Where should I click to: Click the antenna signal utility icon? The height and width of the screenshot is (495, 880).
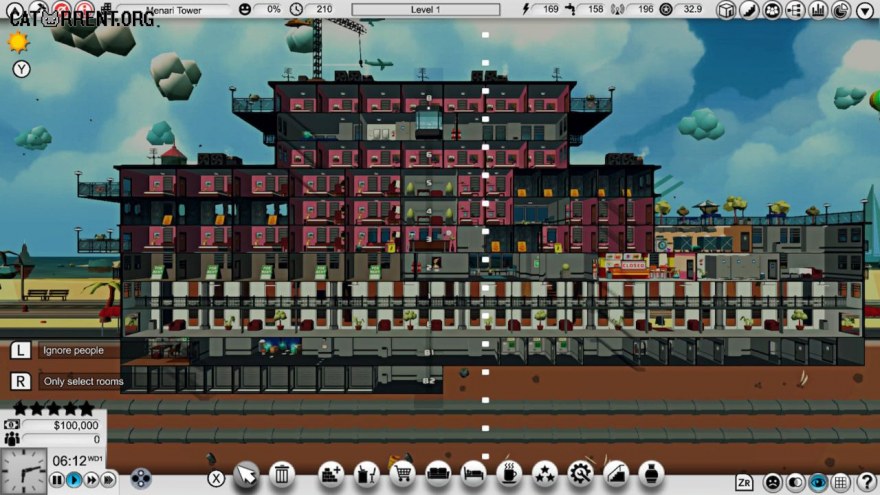click(617, 9)
